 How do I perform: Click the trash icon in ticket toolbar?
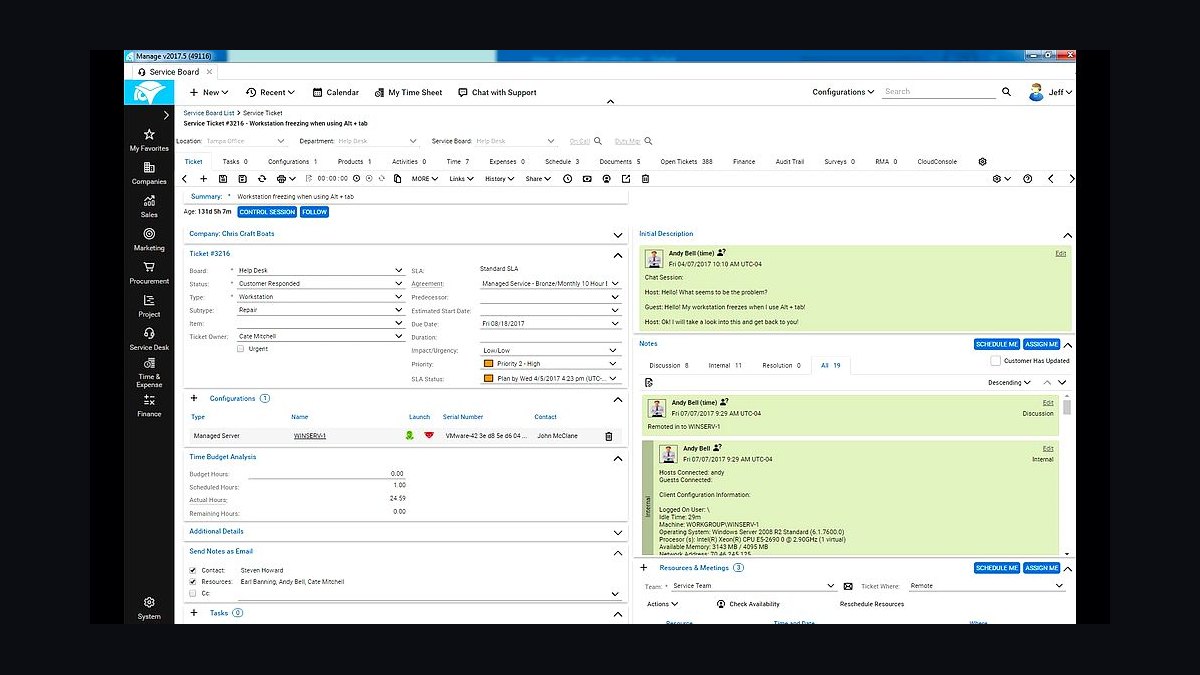[645, 179]
